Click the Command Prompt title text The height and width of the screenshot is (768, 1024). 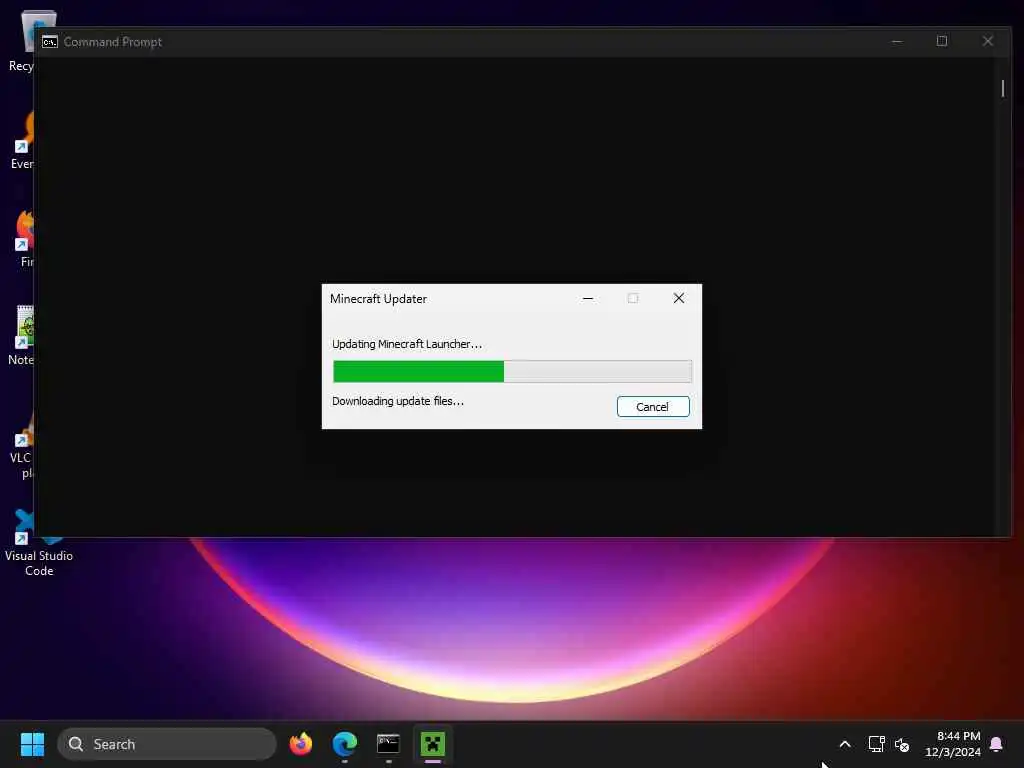(112, 42)
